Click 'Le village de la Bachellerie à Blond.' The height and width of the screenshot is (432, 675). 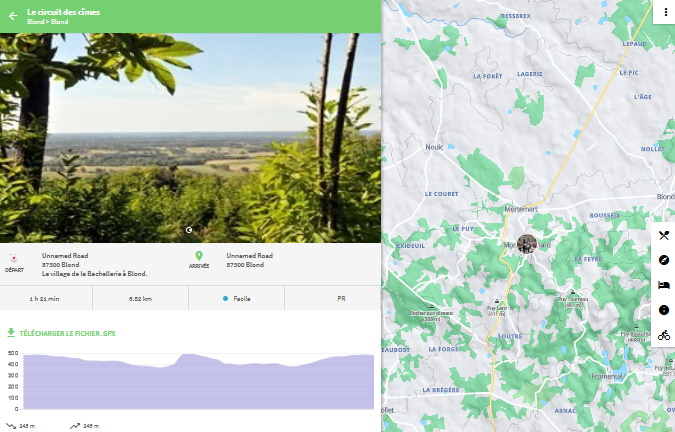click(x=94, y=274)
